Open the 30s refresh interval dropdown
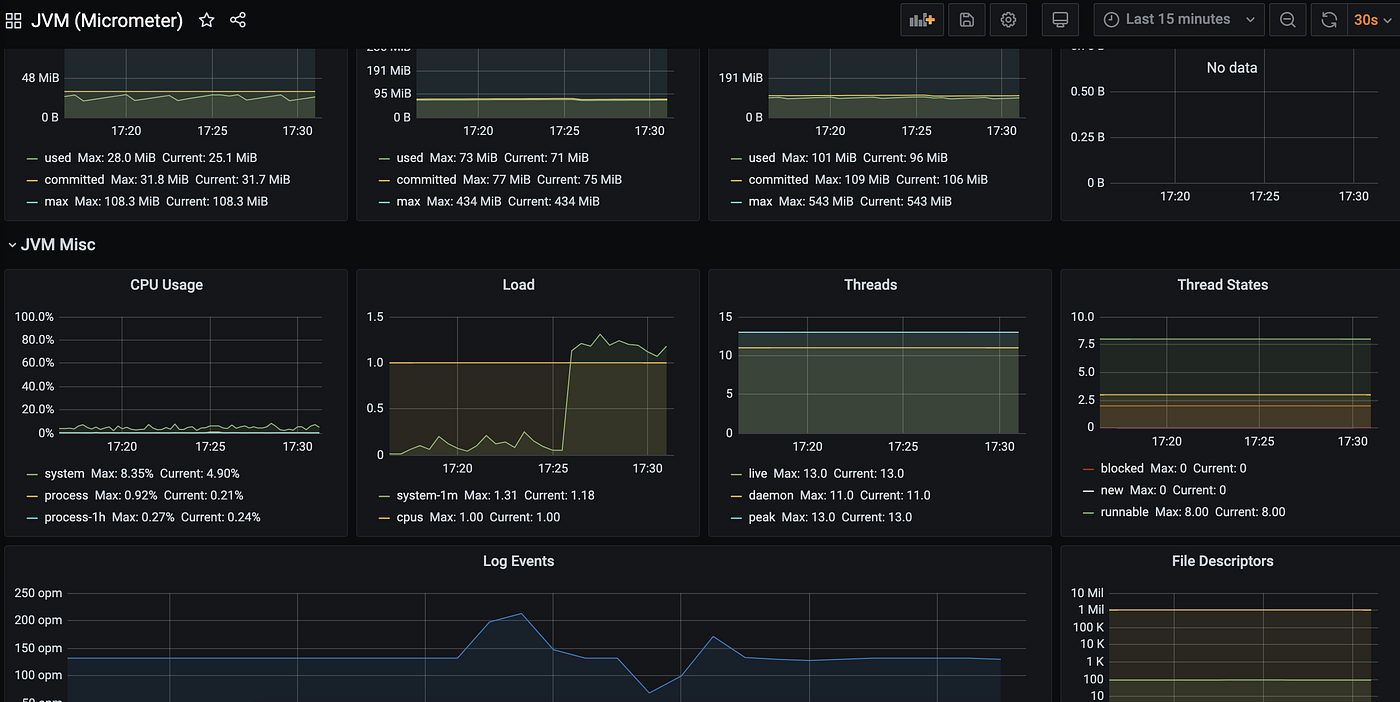The image size is (1400, 702). click(1369, 19)
